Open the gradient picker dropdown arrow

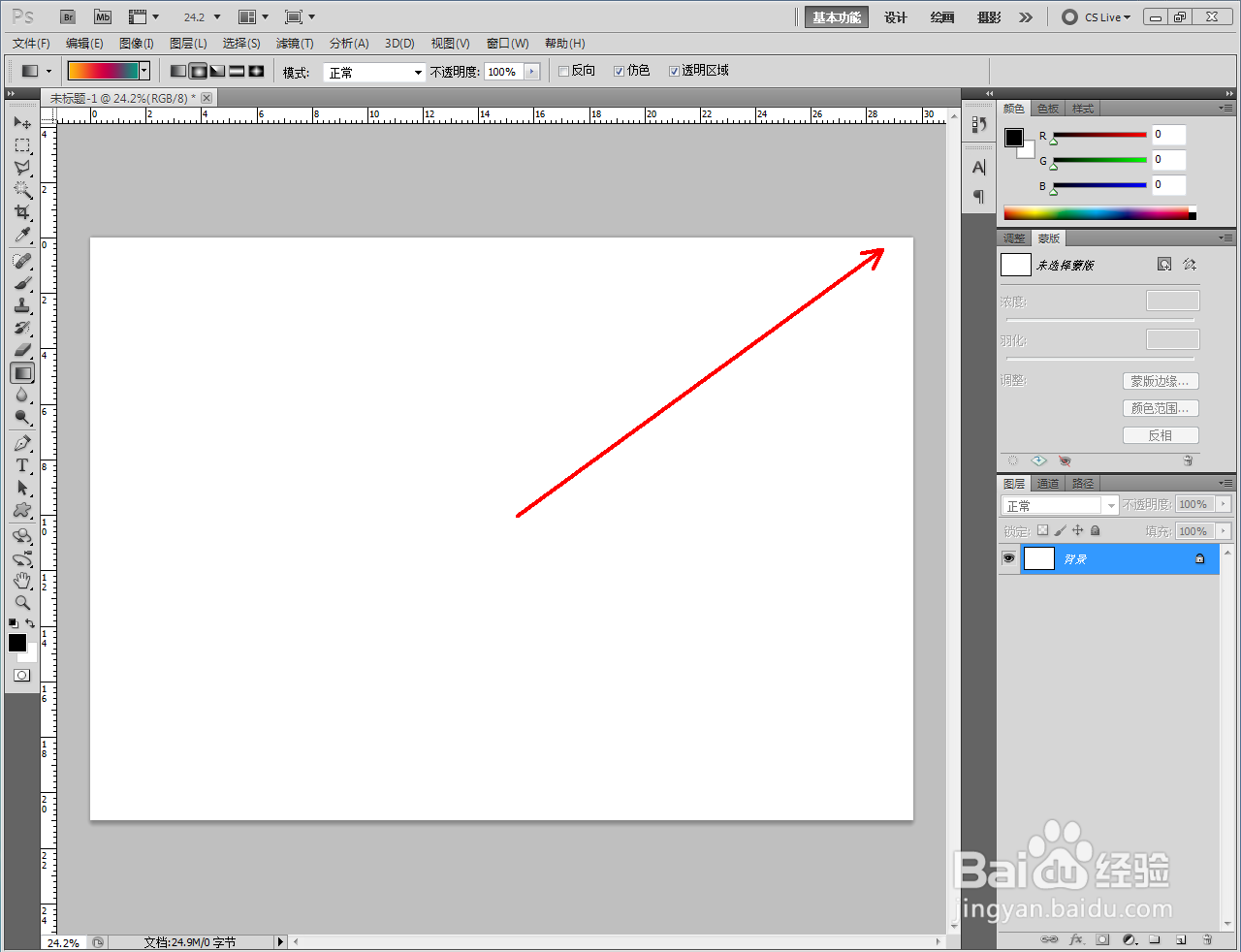pos(144,71)
